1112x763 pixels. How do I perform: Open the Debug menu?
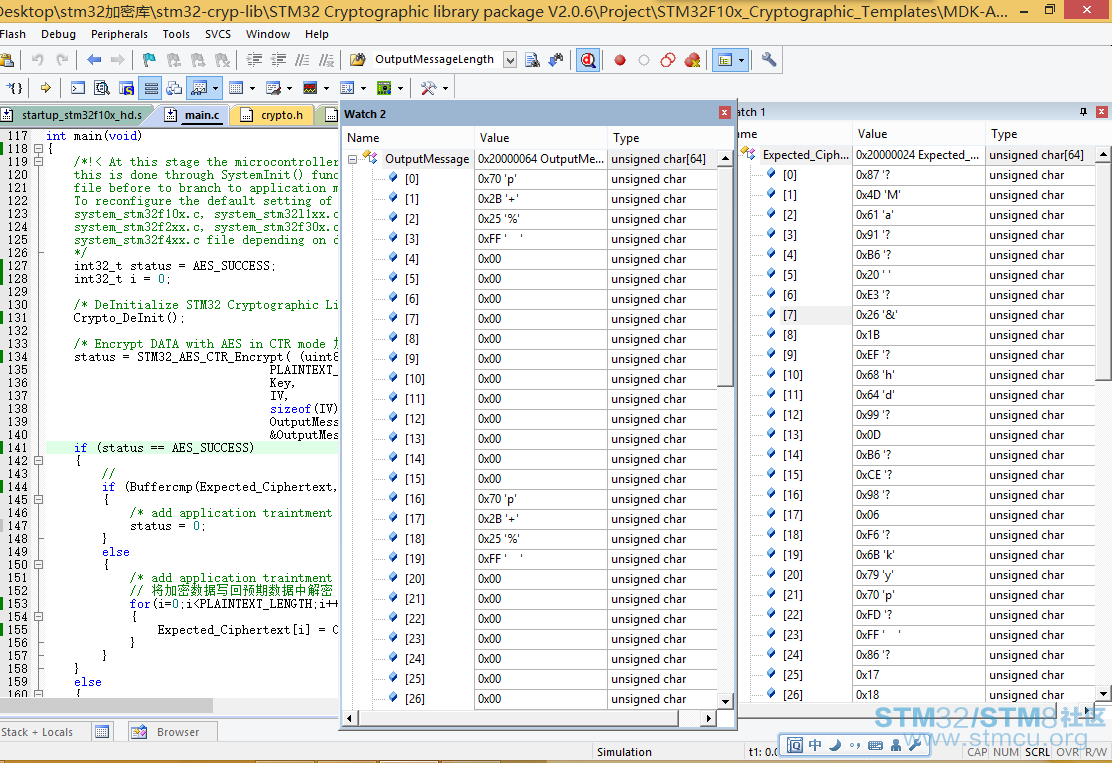[58, 34]
